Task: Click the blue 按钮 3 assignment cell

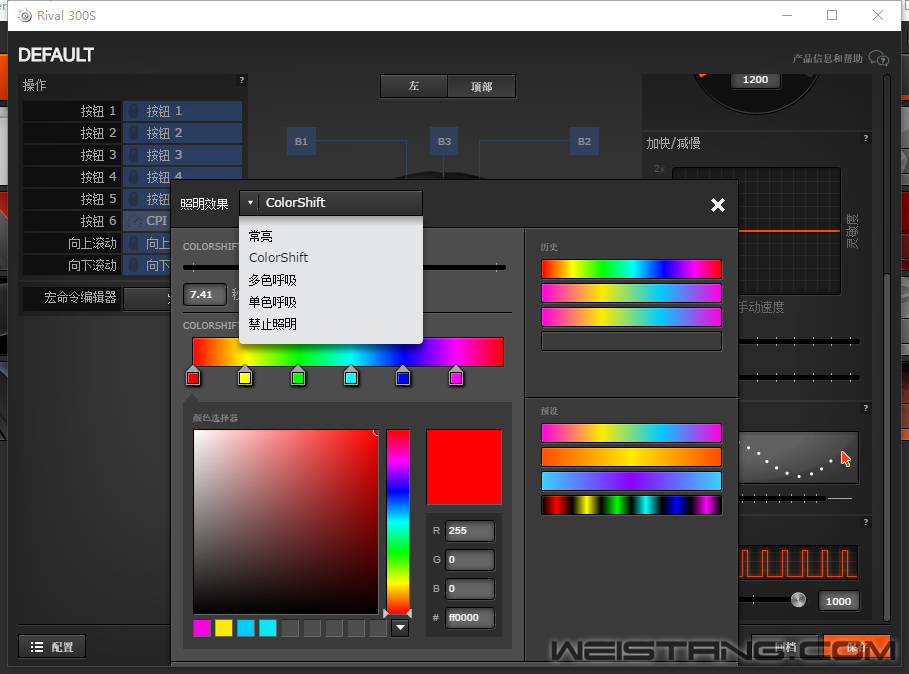Action: point(182,155)
